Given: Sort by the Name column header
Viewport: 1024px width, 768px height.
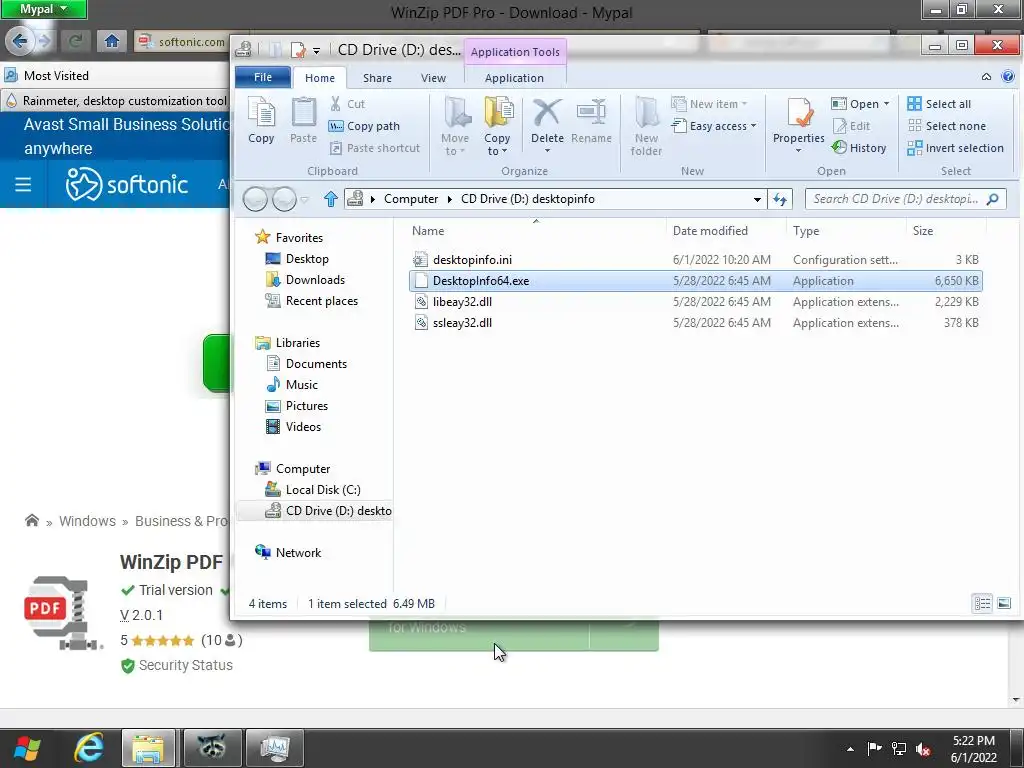Looking at the screenshot, I should [536, 231].
